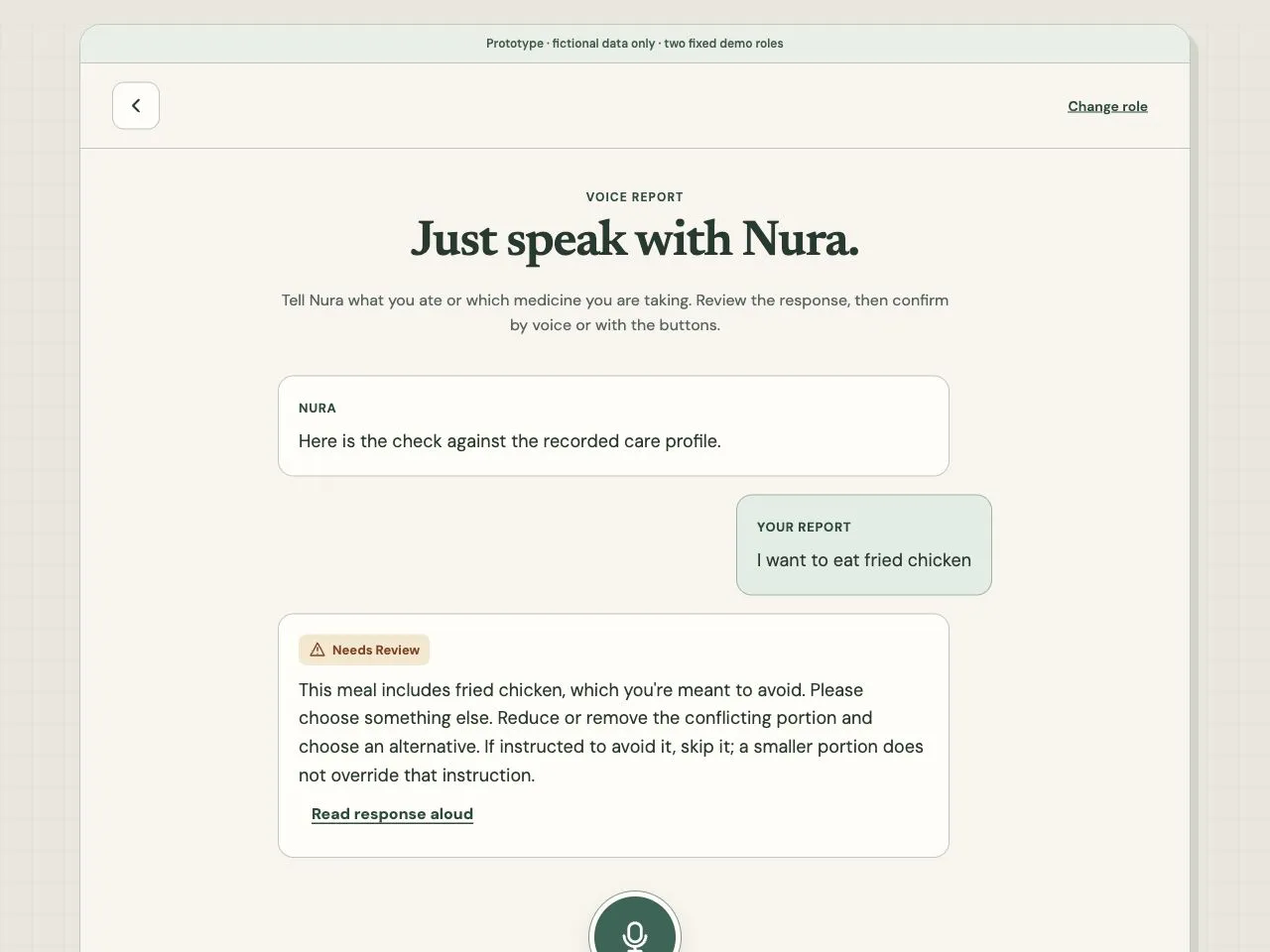Click the VOICE REPORT label
The height and width of the screenshot is (952, 1270).
[x=635, y=197]
